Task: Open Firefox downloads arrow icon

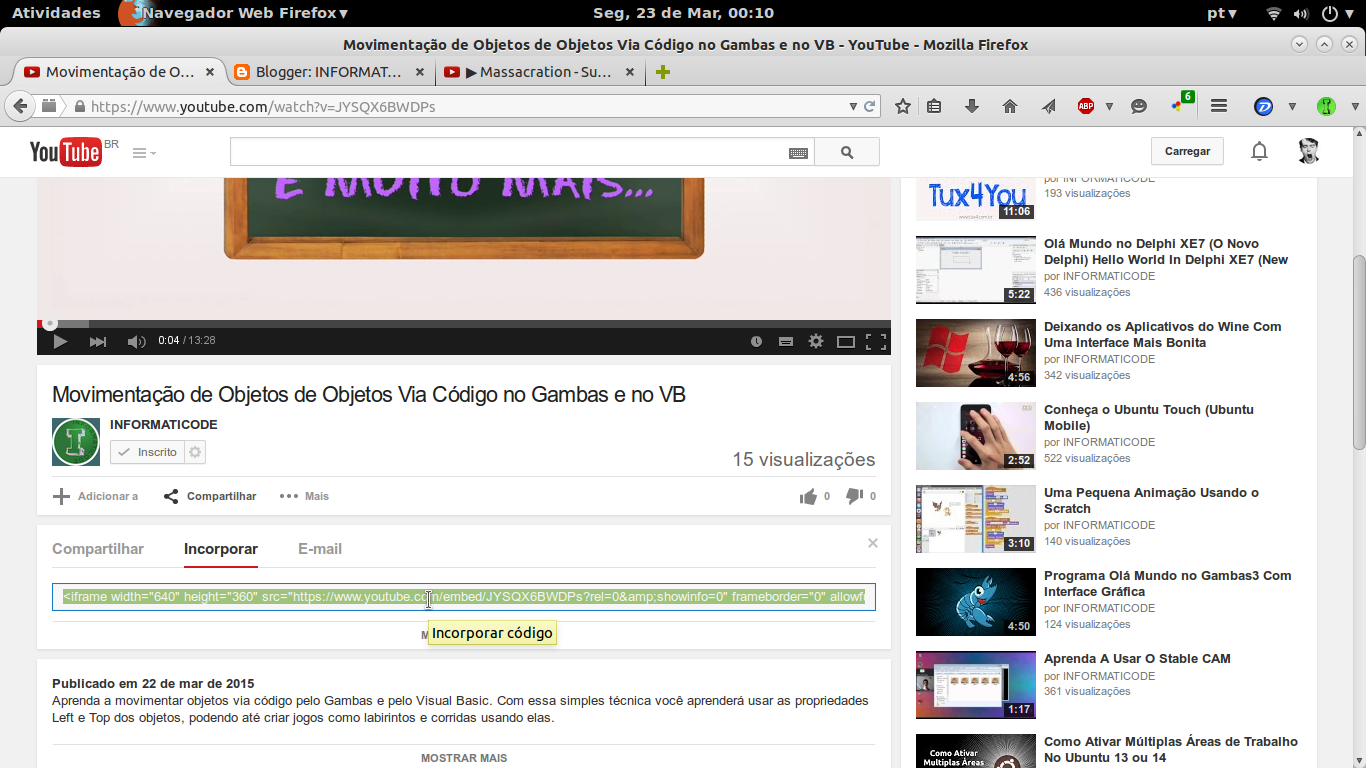Action: [x=971, y=106]
